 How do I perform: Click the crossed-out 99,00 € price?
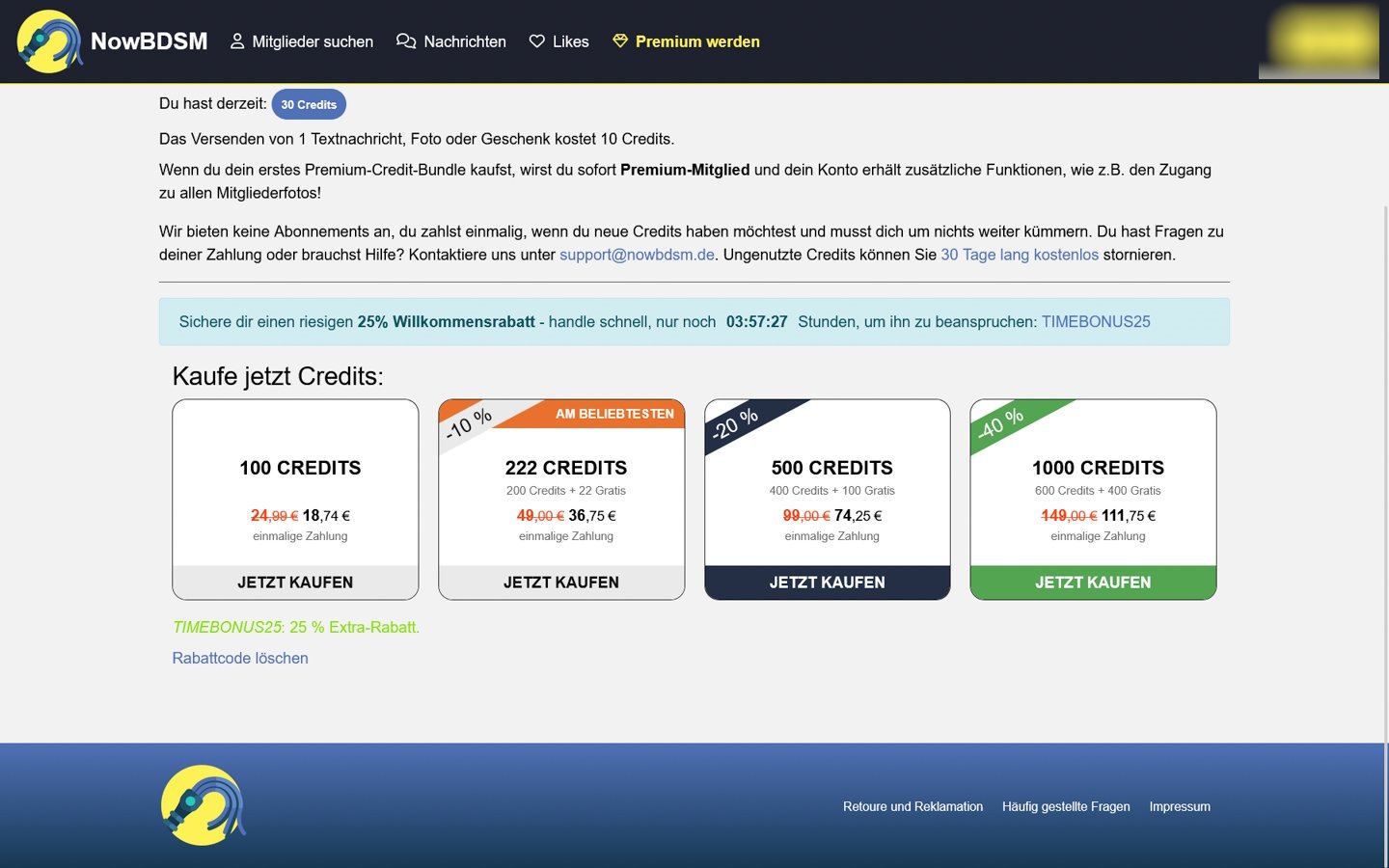(x=805, y=516)
